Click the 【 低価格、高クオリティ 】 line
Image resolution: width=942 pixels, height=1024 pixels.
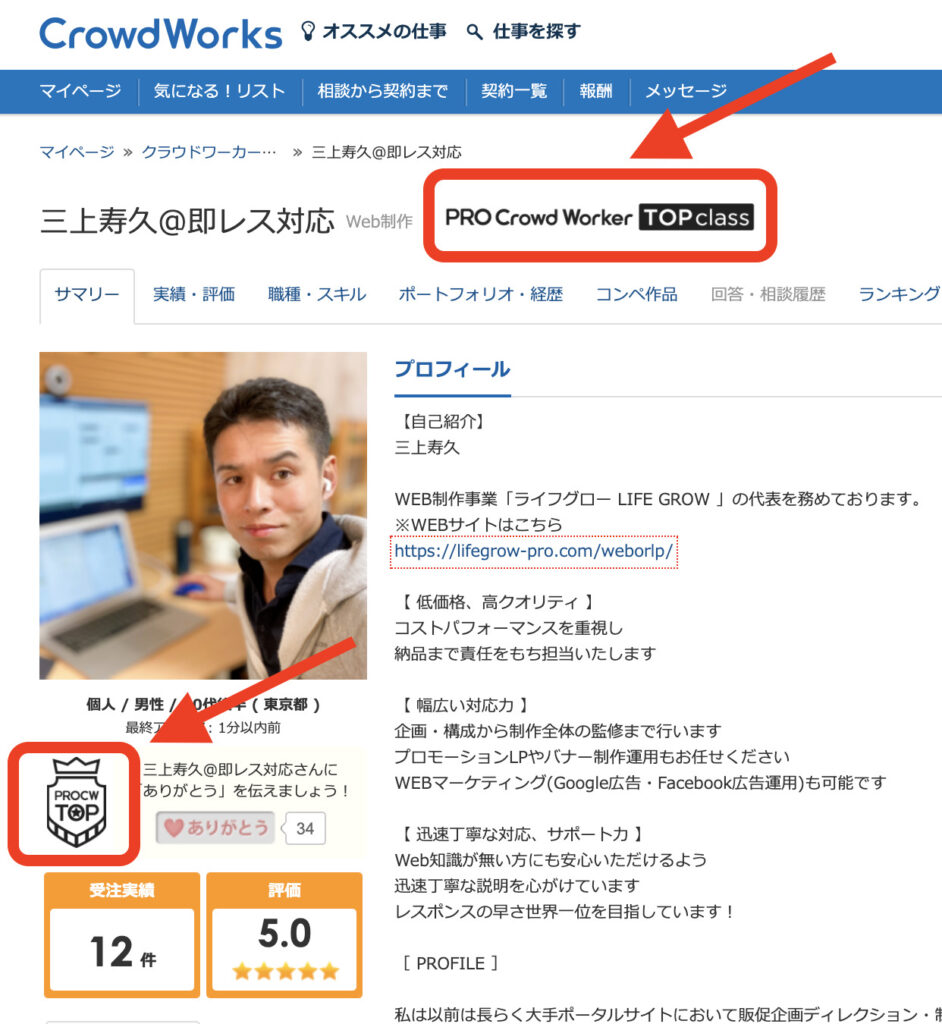point(496,602)
